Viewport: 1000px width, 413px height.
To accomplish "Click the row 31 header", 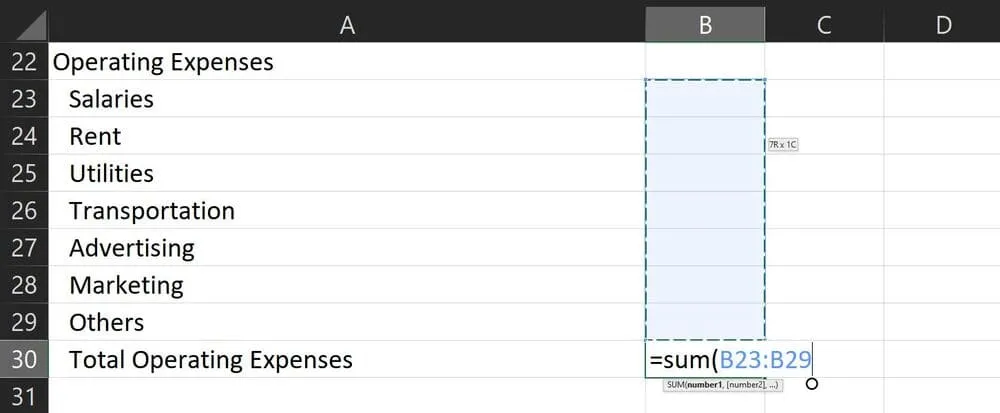I will click(x=23, y=396).
